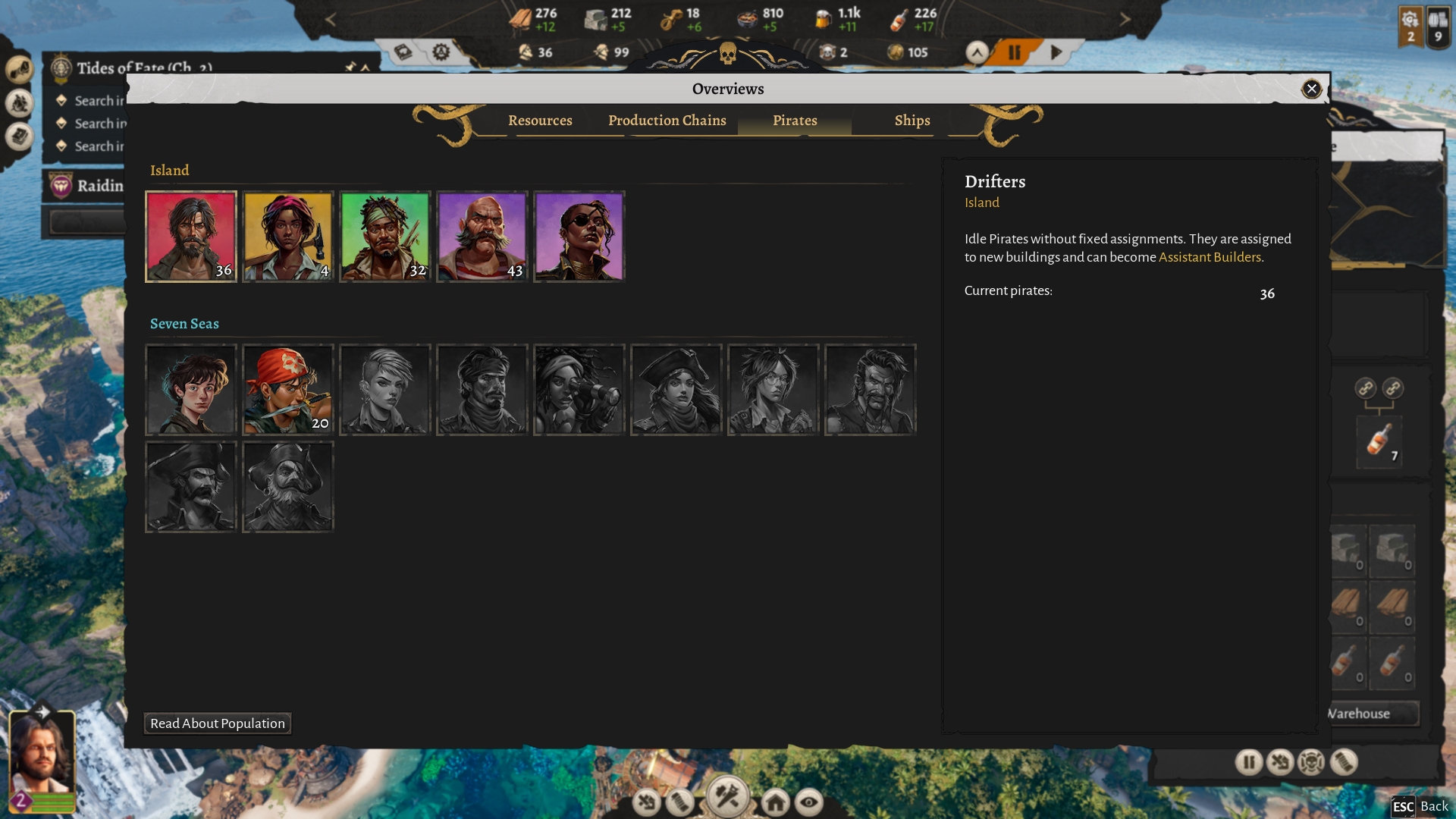Open the gear notification badge showing 2

click(x=1410, y=27)
